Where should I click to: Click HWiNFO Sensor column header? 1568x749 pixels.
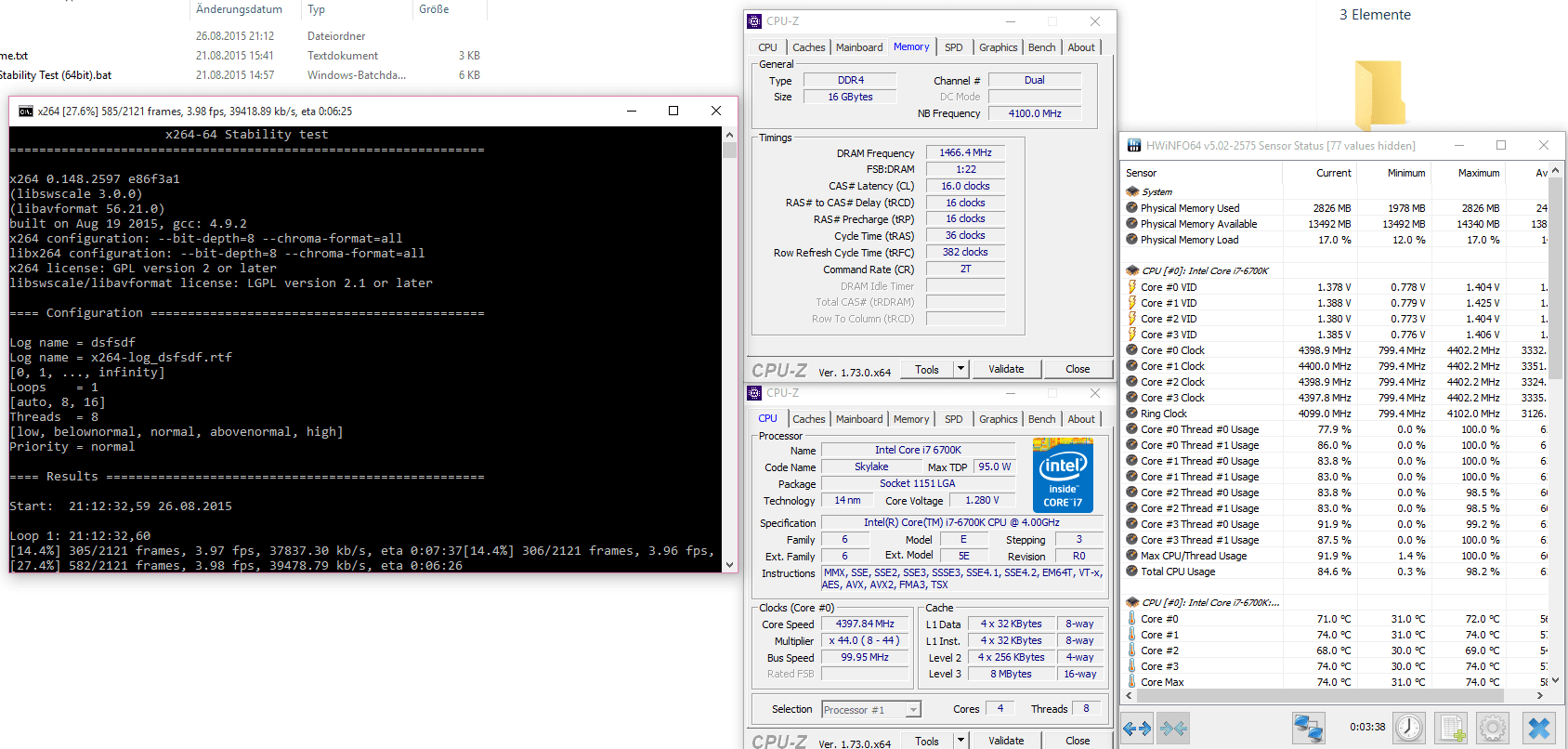tap(1141, 173)
